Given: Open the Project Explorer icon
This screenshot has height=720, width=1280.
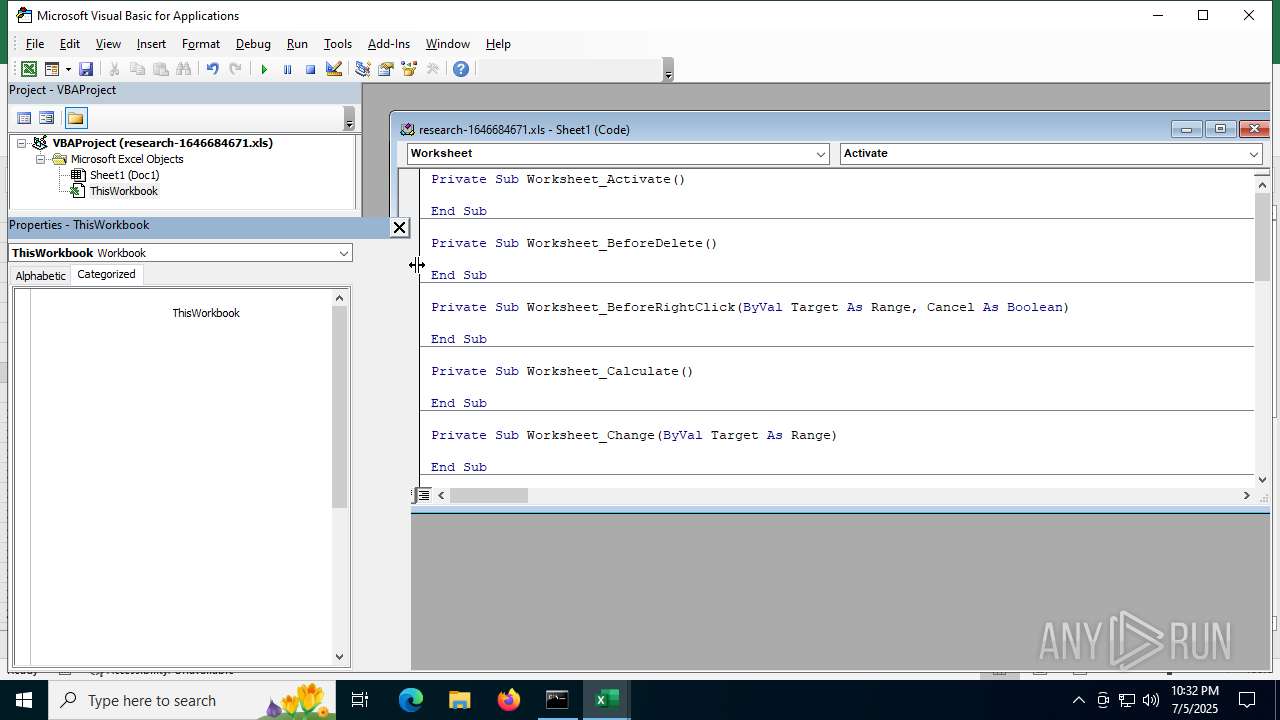Looking at the screenshot, I should click(362, 69).
